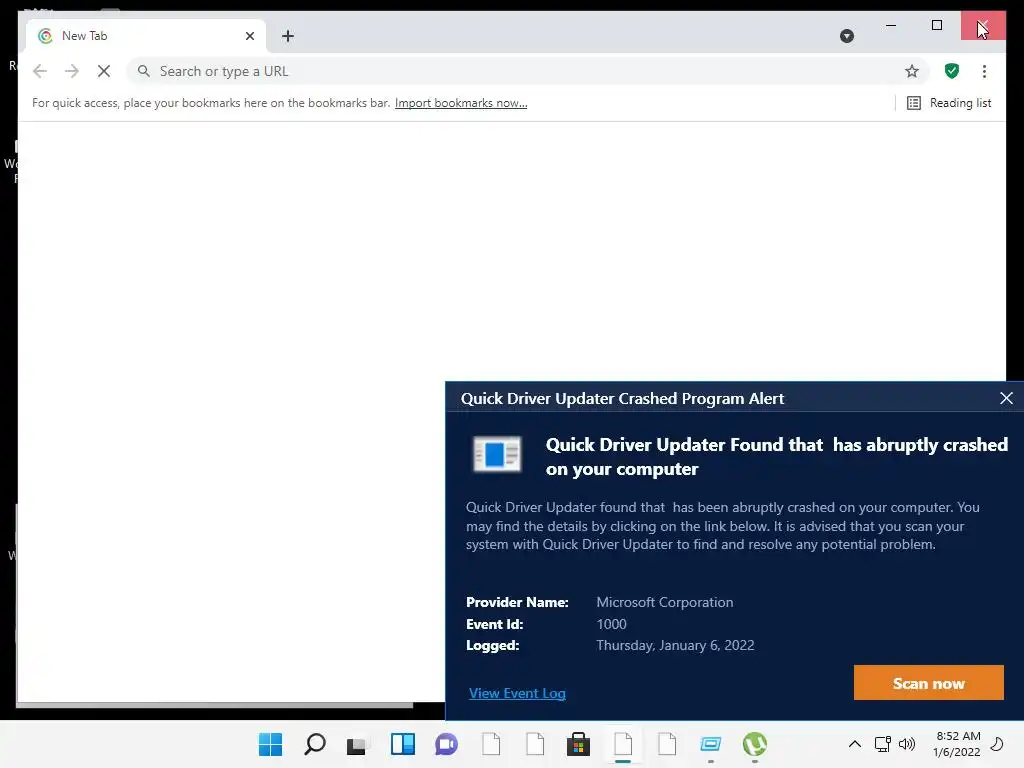Show hidden system tray icons

854,744
